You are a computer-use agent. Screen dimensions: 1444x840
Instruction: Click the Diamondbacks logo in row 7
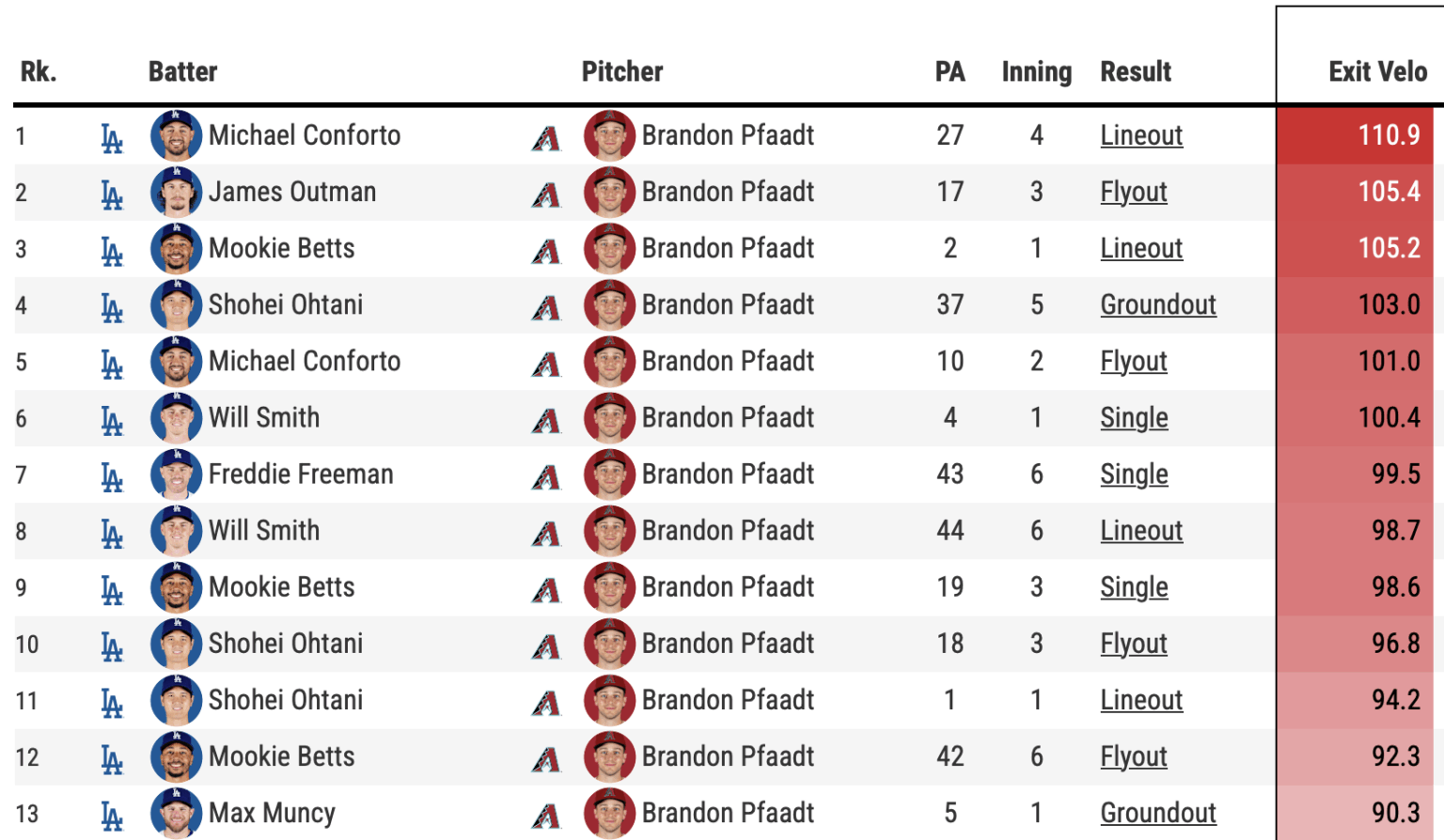pos(546,477)
